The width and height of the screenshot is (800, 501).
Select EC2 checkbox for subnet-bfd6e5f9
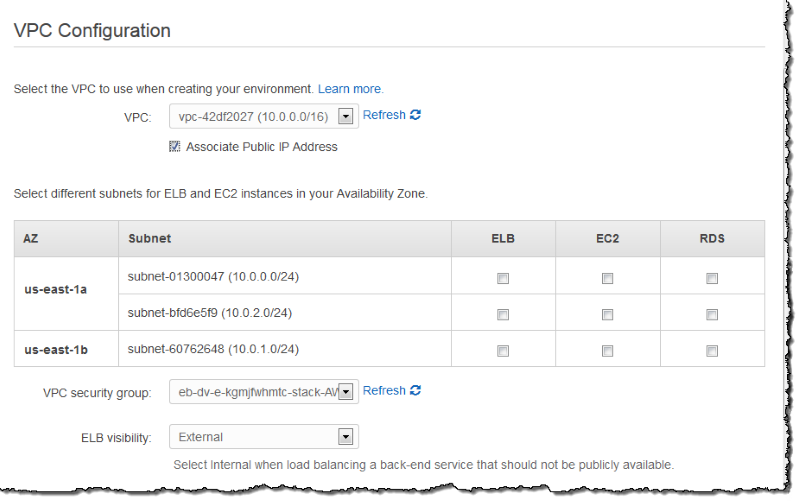[x=607, y=314]
